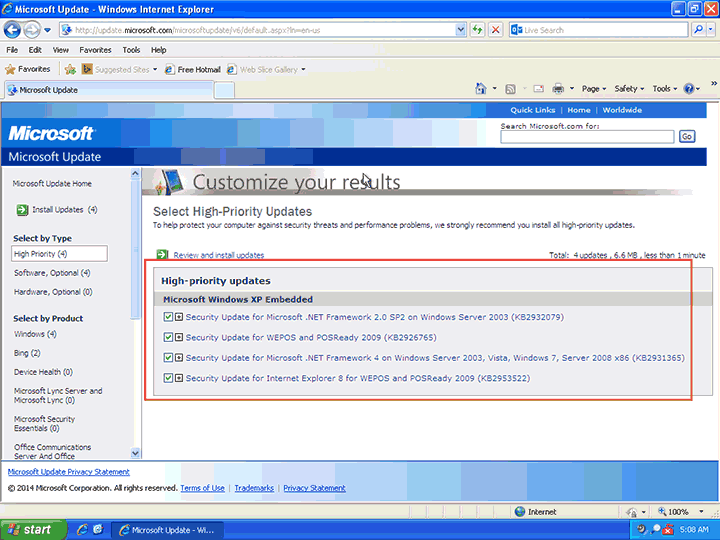Open the Favorites menu

pyautogui.click(x=96, y=50)
